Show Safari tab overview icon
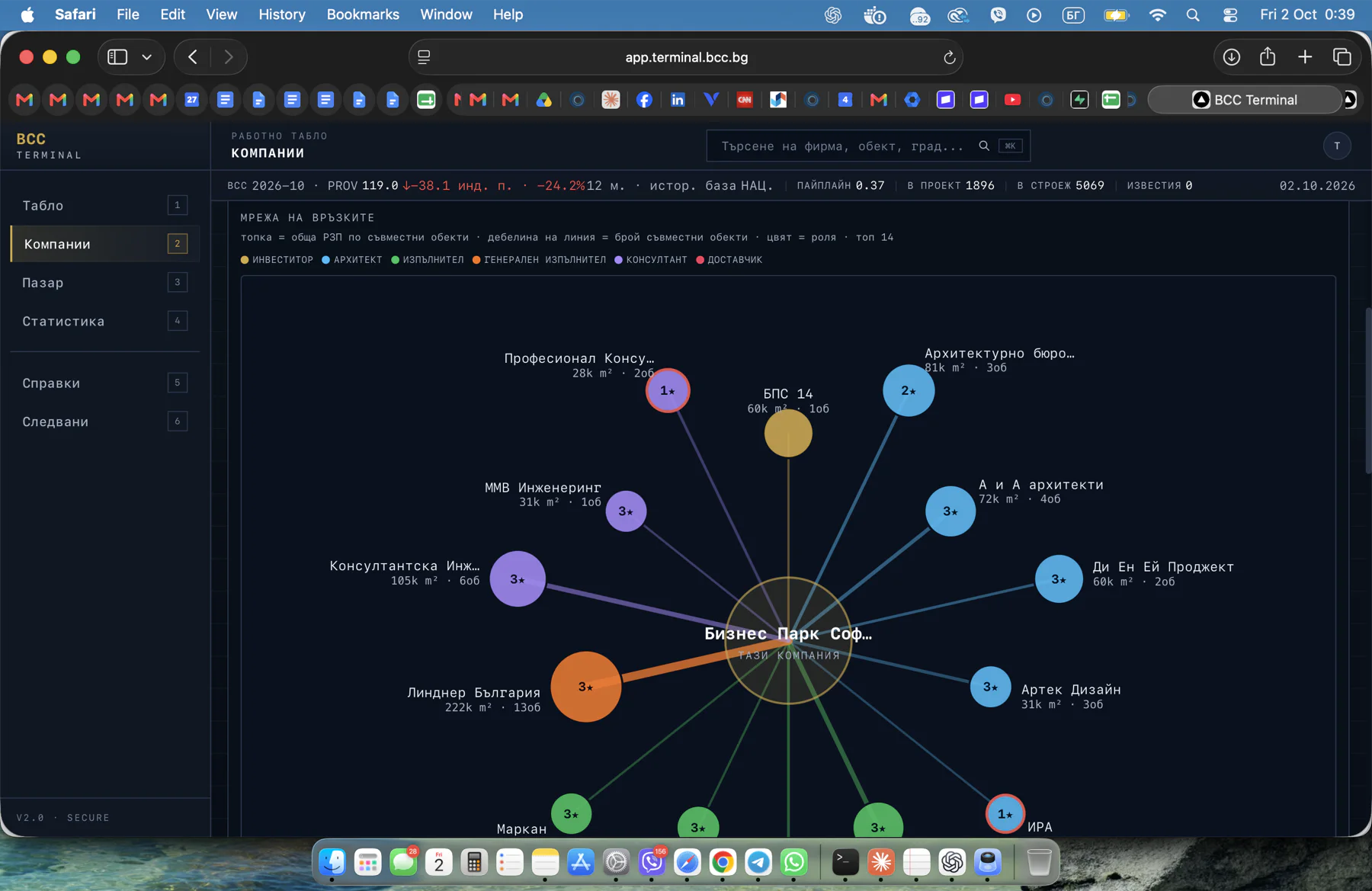The image size is (1372, 891). click(x=1342, y=57)
